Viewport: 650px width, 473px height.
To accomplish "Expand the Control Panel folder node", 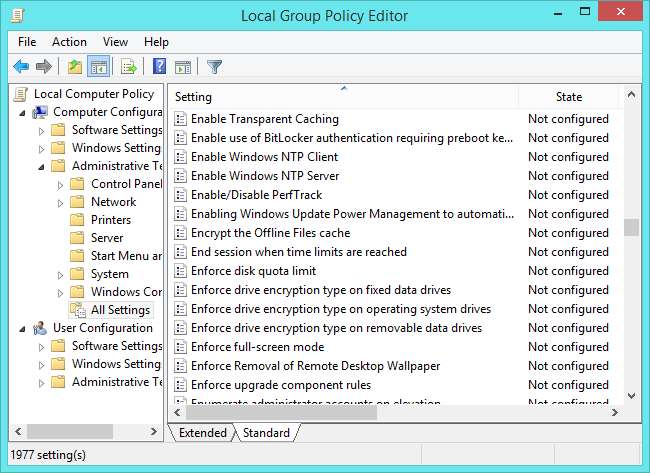I will (x=60, y=184).
